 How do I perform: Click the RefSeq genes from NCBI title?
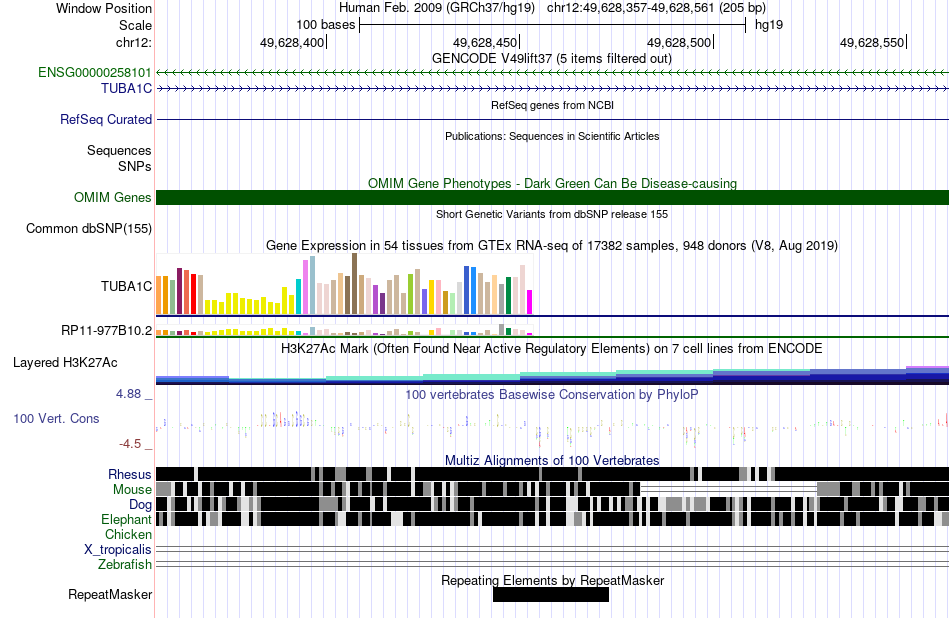553,105
